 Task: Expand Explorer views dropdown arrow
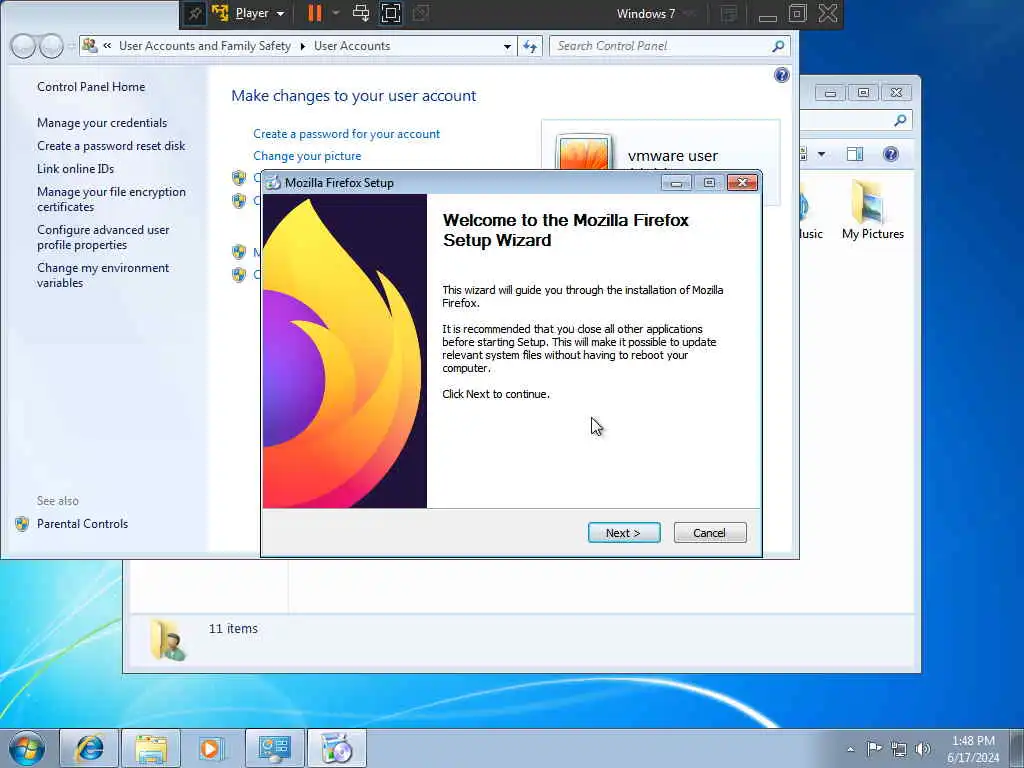click(822, 154)
